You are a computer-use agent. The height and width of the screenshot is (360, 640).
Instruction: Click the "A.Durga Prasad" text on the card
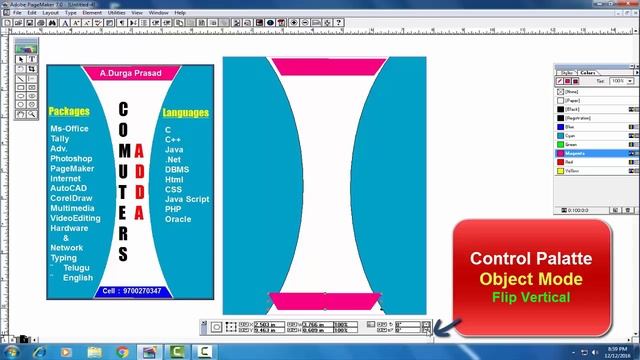tap(131, 73)
